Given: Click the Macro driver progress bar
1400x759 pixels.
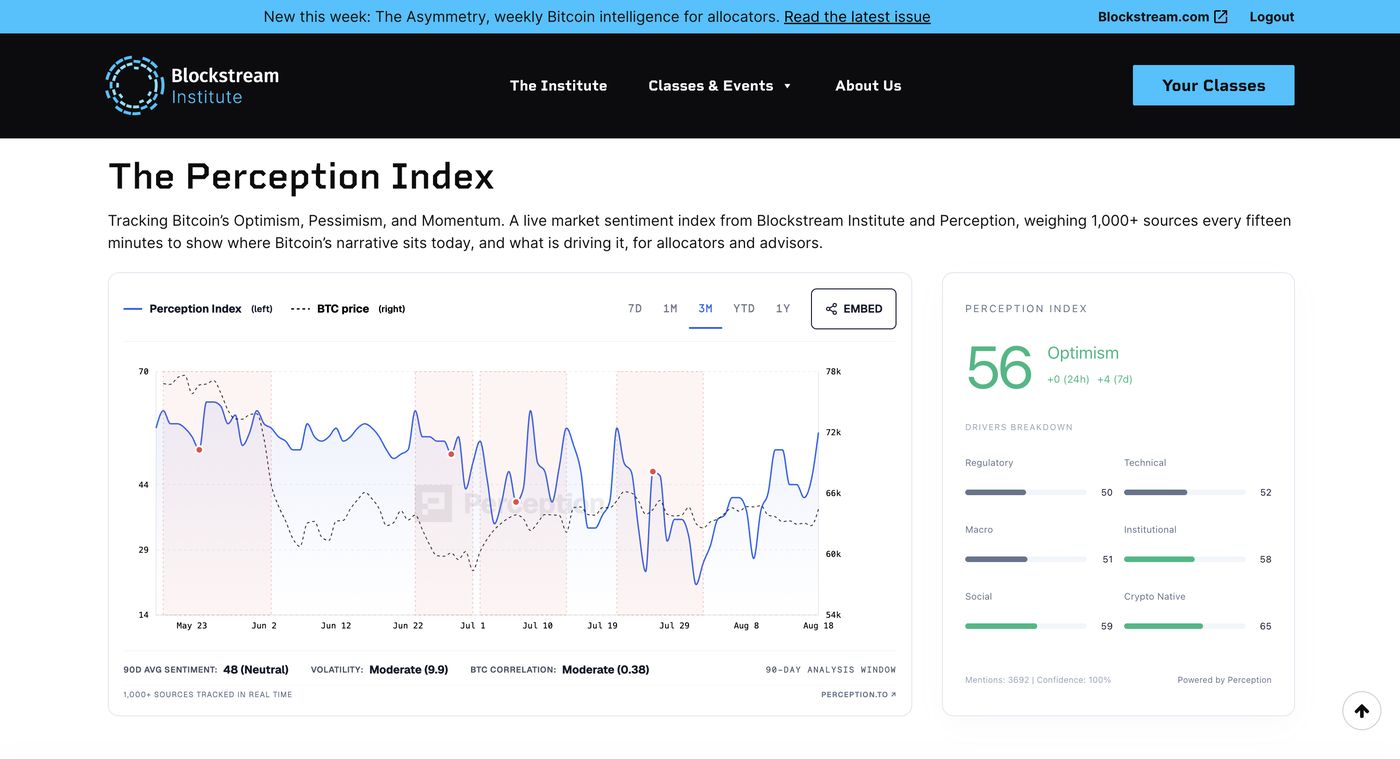Looking at the screenshot, I should 1025,559.
